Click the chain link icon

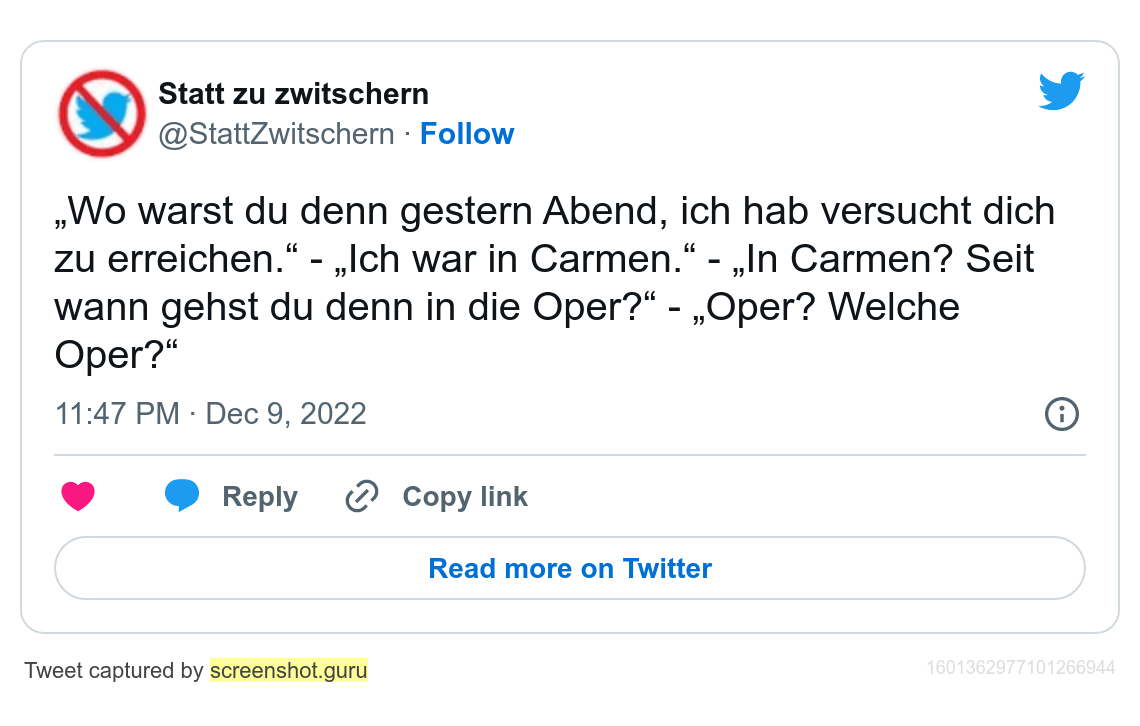click(361, 496)
